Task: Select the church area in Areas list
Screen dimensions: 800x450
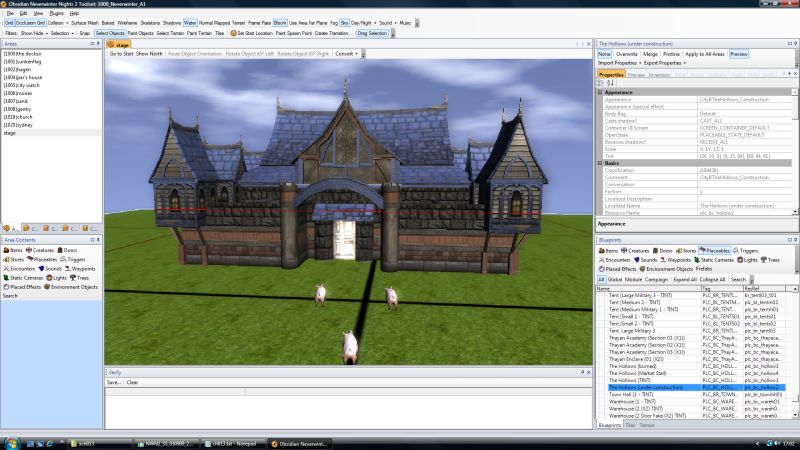Action: click(18, 117)
